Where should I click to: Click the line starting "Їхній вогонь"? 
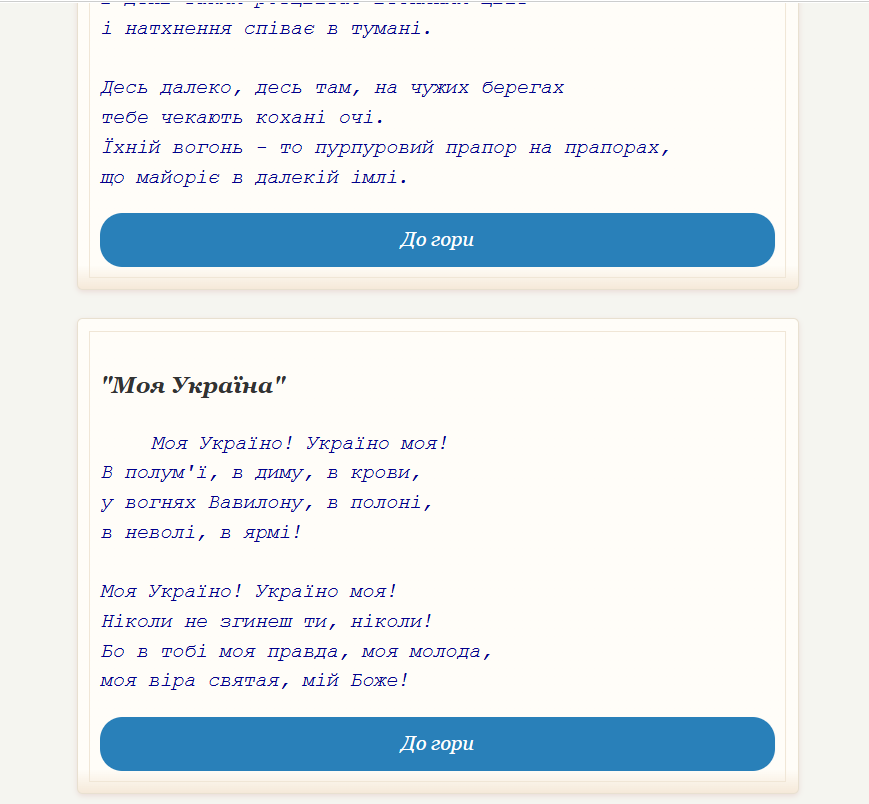click(385, 148)
